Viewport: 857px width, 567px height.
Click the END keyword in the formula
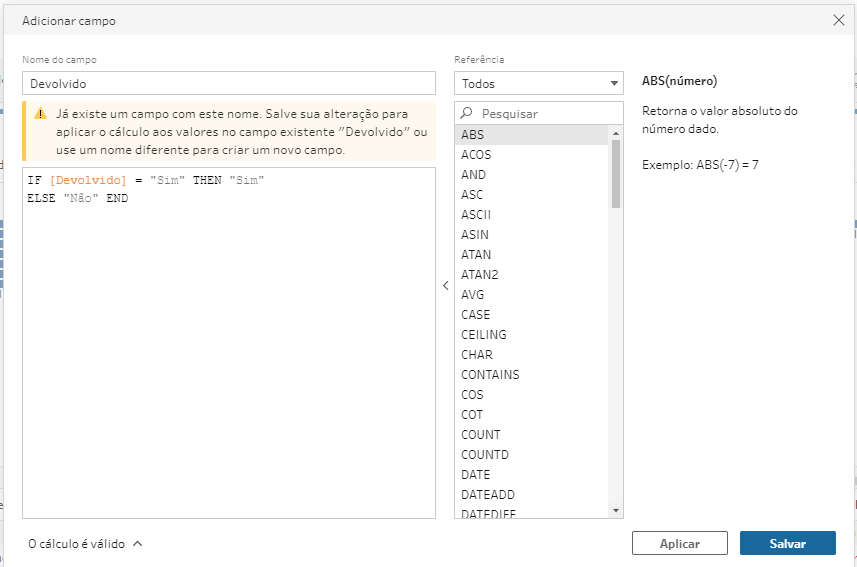pyautogui.click(x=117, y=198)
